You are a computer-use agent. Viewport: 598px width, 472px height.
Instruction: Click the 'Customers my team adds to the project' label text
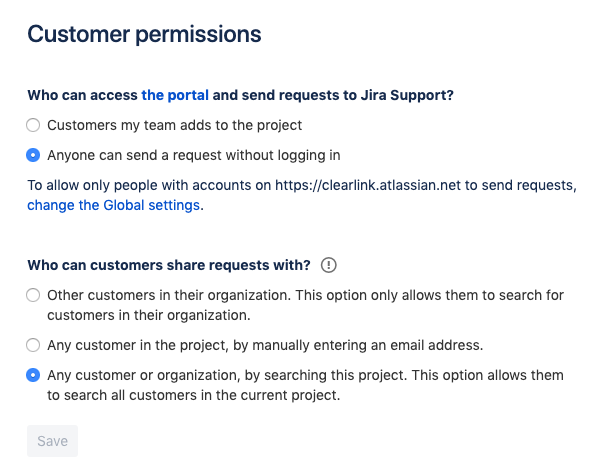175,125
